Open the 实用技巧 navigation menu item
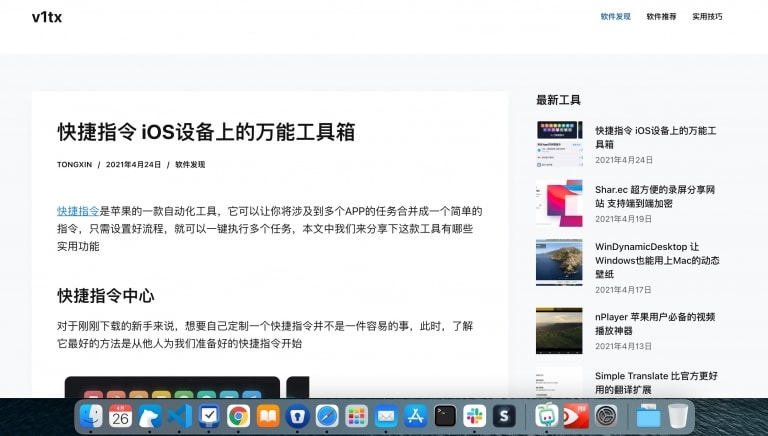Viewport: 768px width, 436px height. (x=707, y=17)
